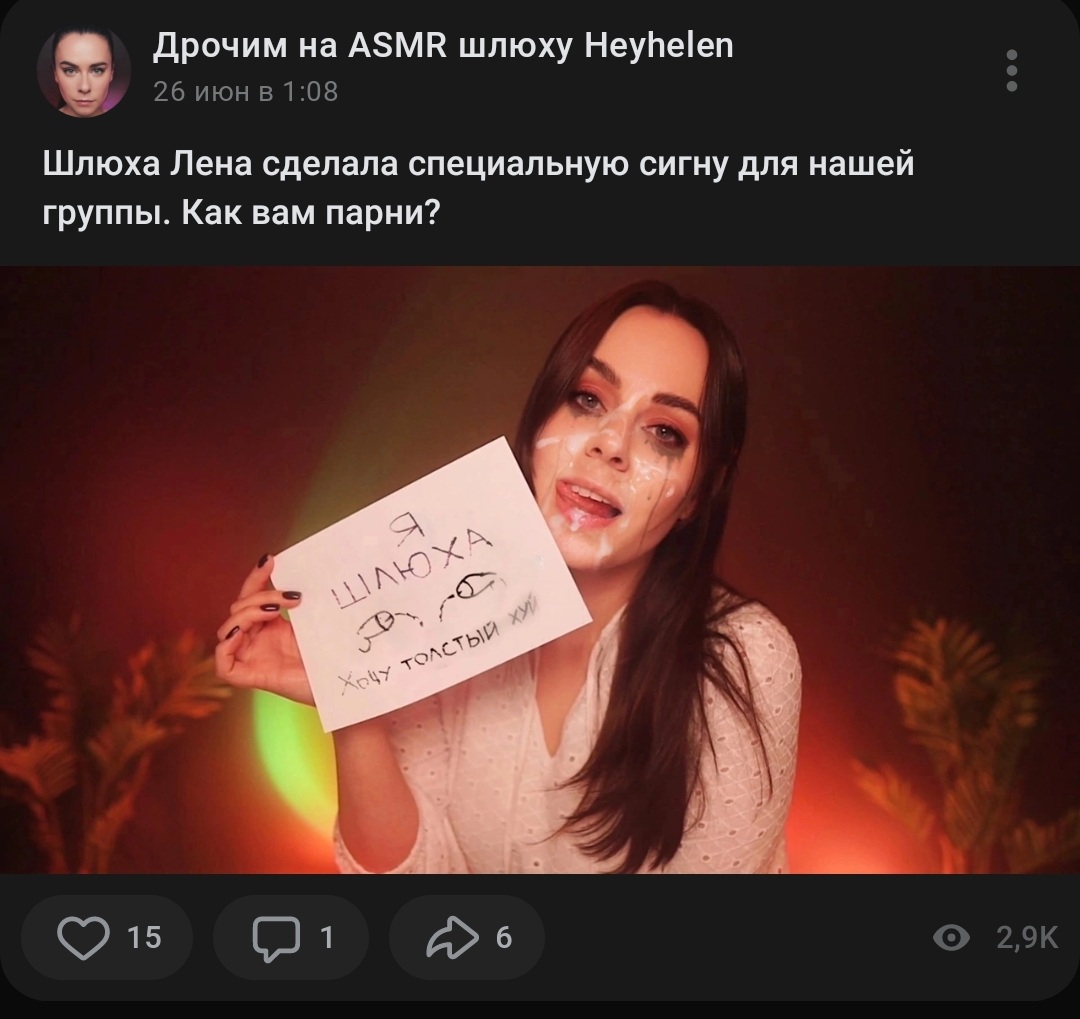1080x1019 pixels.
Task: Open the community page via its title
Action: point(443,46)
